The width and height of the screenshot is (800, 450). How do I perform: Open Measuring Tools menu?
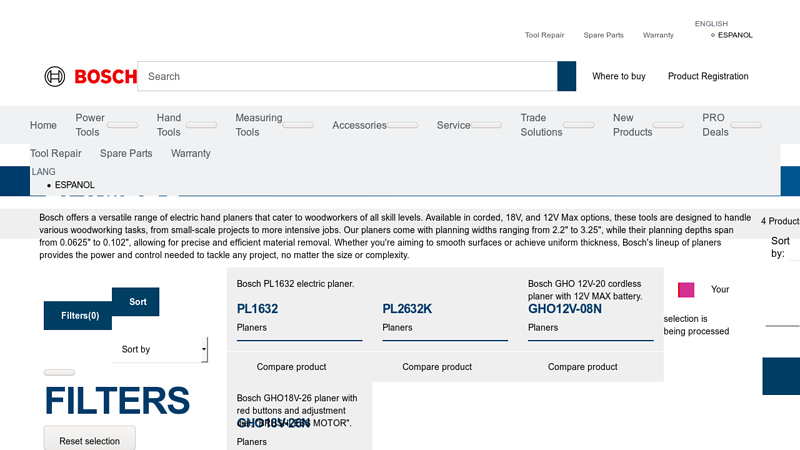tap(259, 125)
